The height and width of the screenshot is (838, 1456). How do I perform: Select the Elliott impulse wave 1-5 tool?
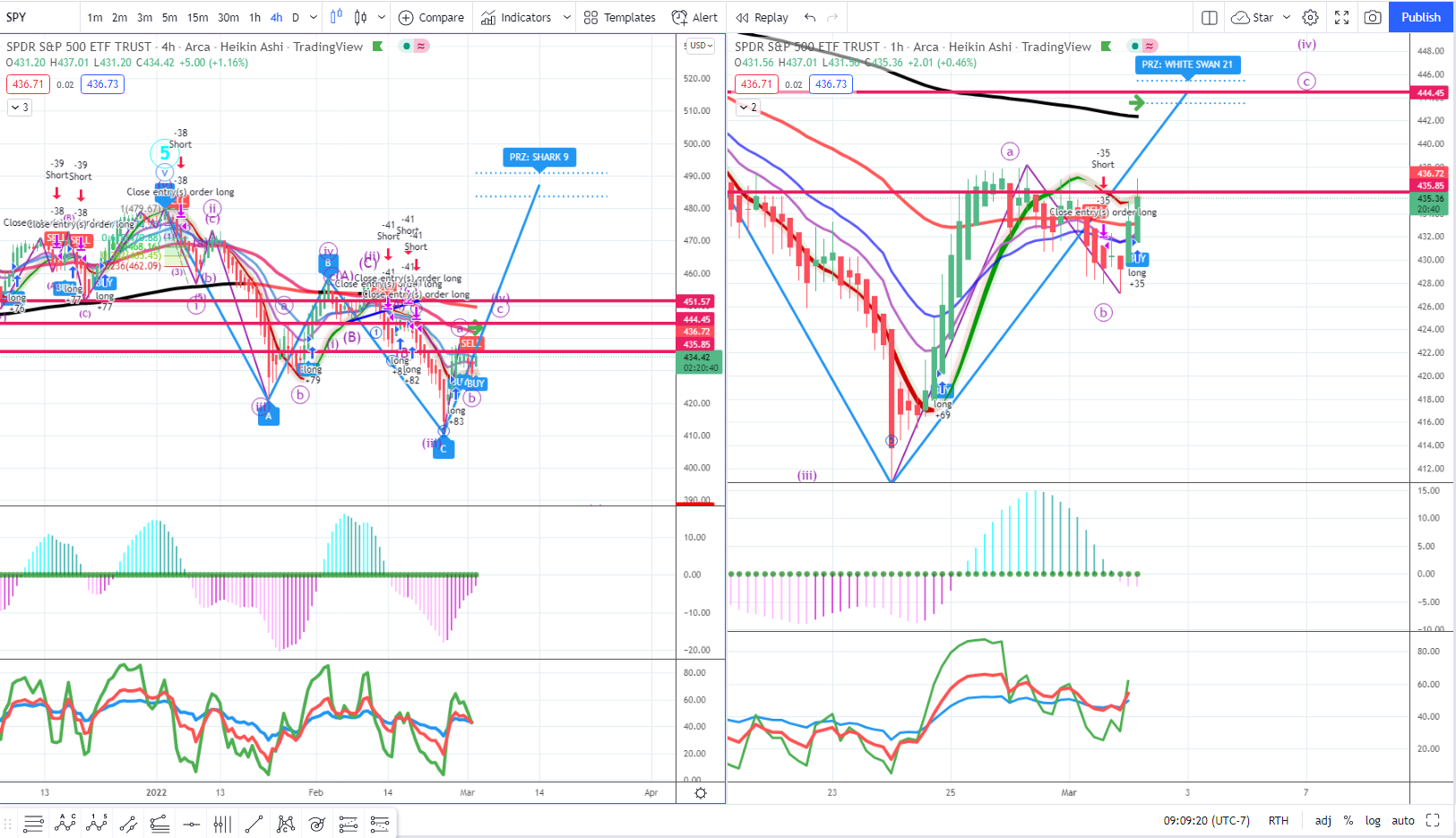click(x=97, y=823)
